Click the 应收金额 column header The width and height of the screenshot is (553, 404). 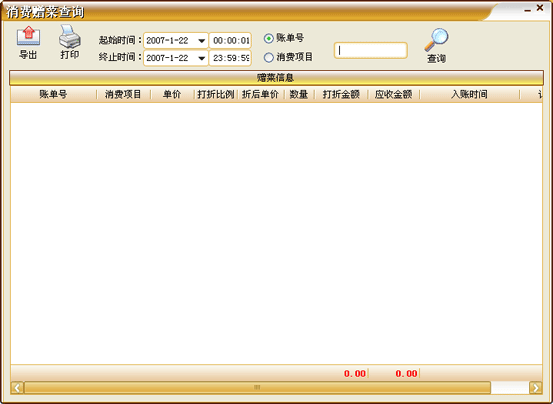[x=393, y=94]
